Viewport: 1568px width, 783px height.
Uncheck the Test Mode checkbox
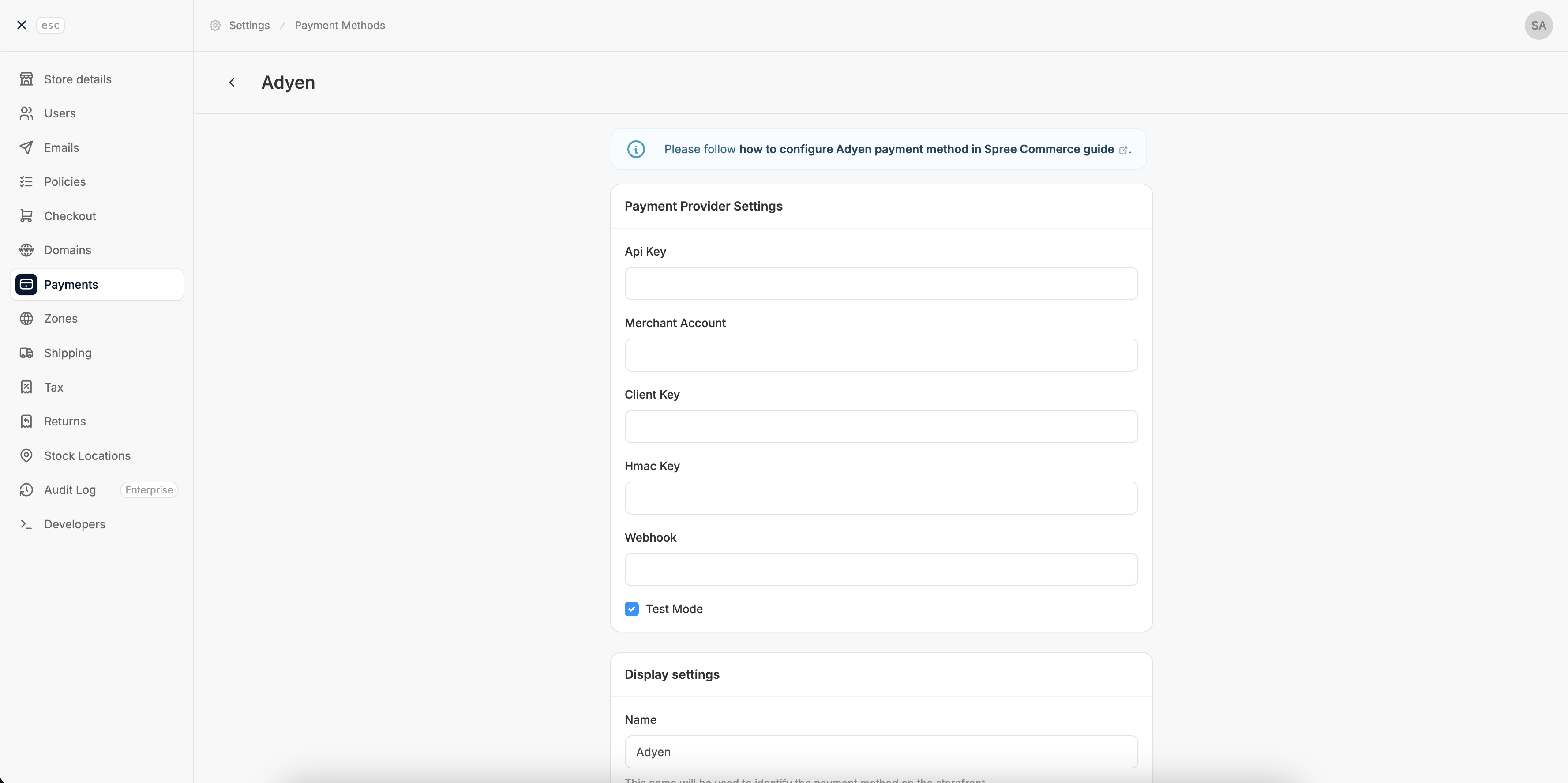click(631, 609)
